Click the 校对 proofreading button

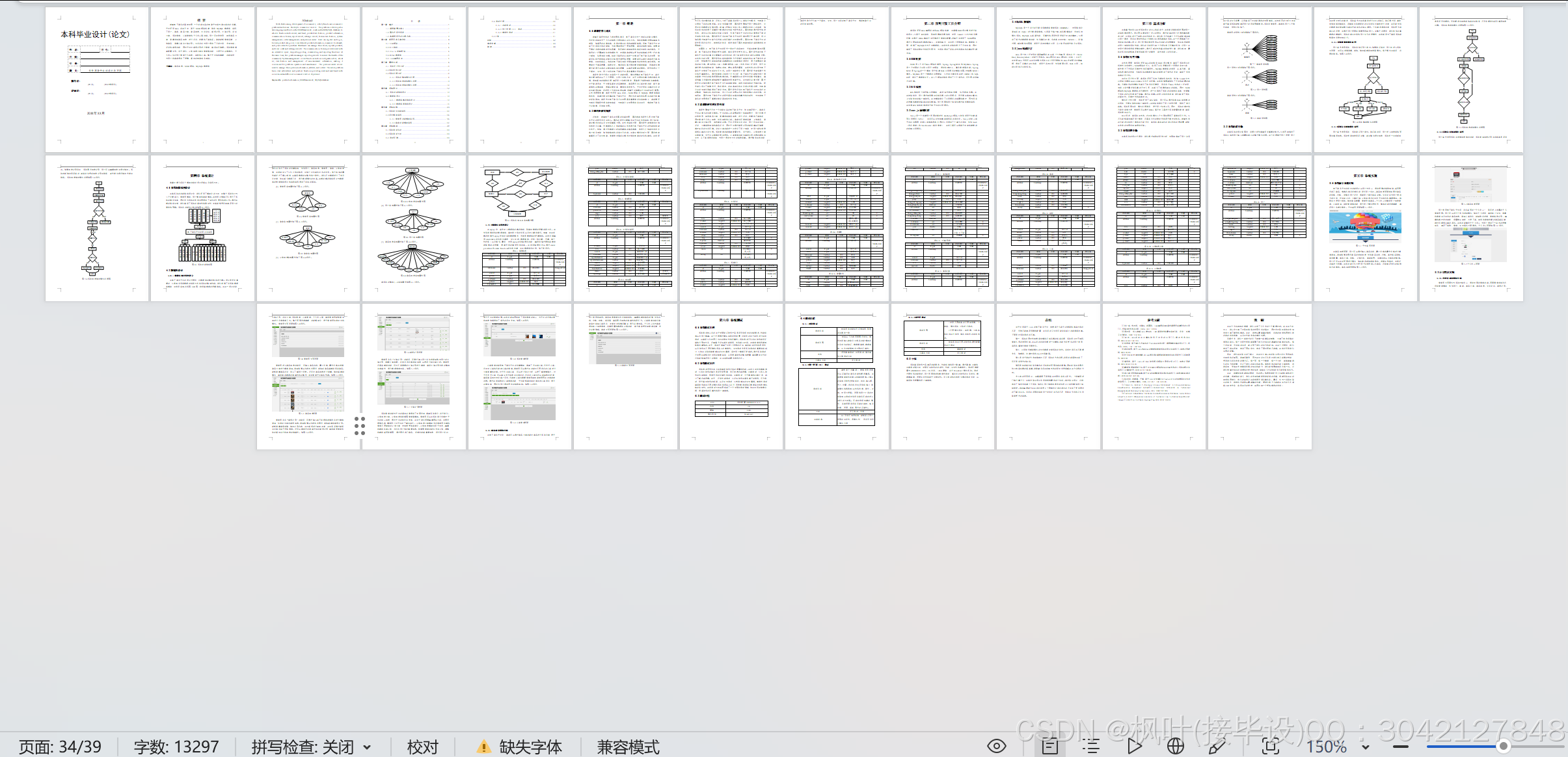(x=423, y=747)
